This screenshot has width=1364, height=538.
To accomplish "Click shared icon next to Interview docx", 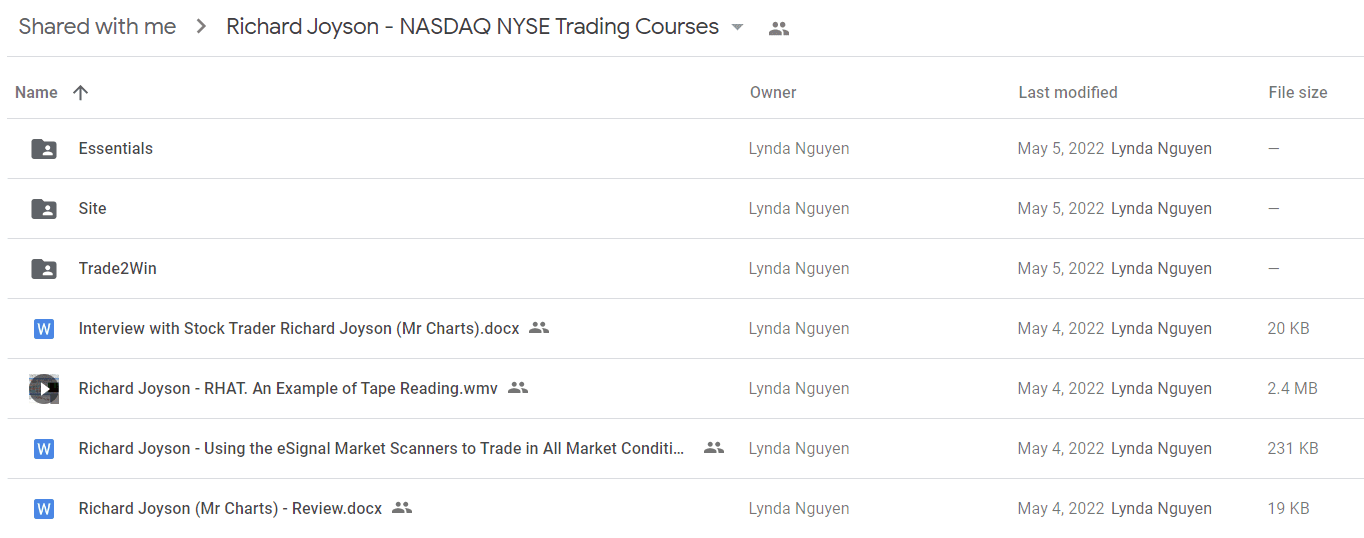I will [x=539, y=328].
